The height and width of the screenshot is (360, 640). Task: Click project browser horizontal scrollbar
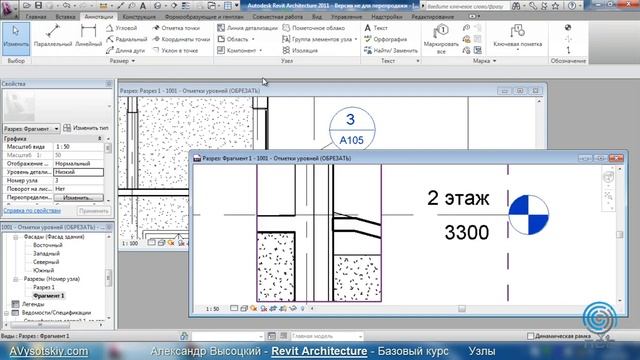40,325
